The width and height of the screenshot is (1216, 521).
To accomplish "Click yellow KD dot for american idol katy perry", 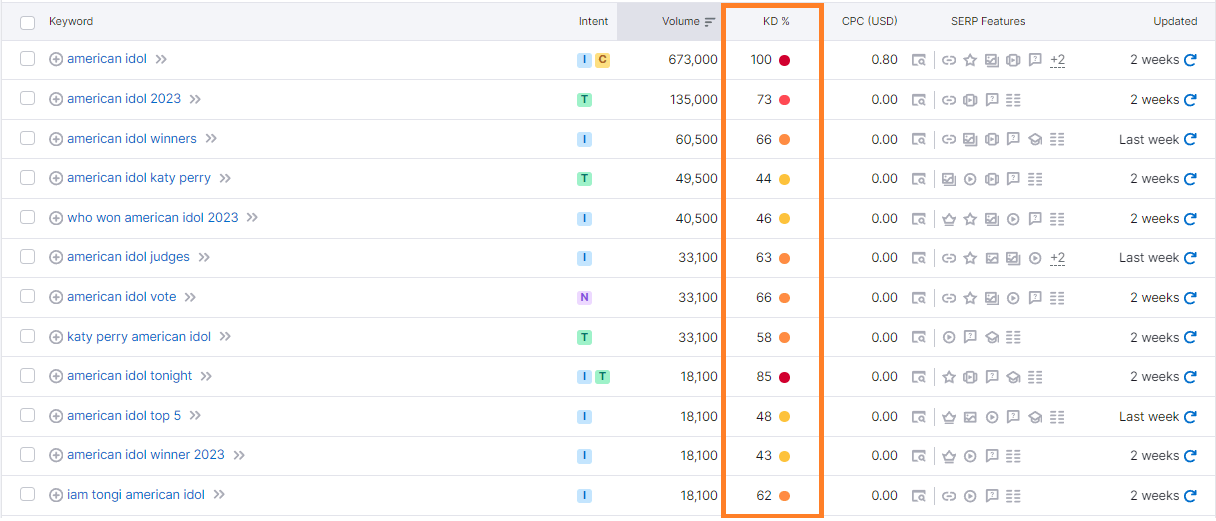I will (x=785, y=179).
